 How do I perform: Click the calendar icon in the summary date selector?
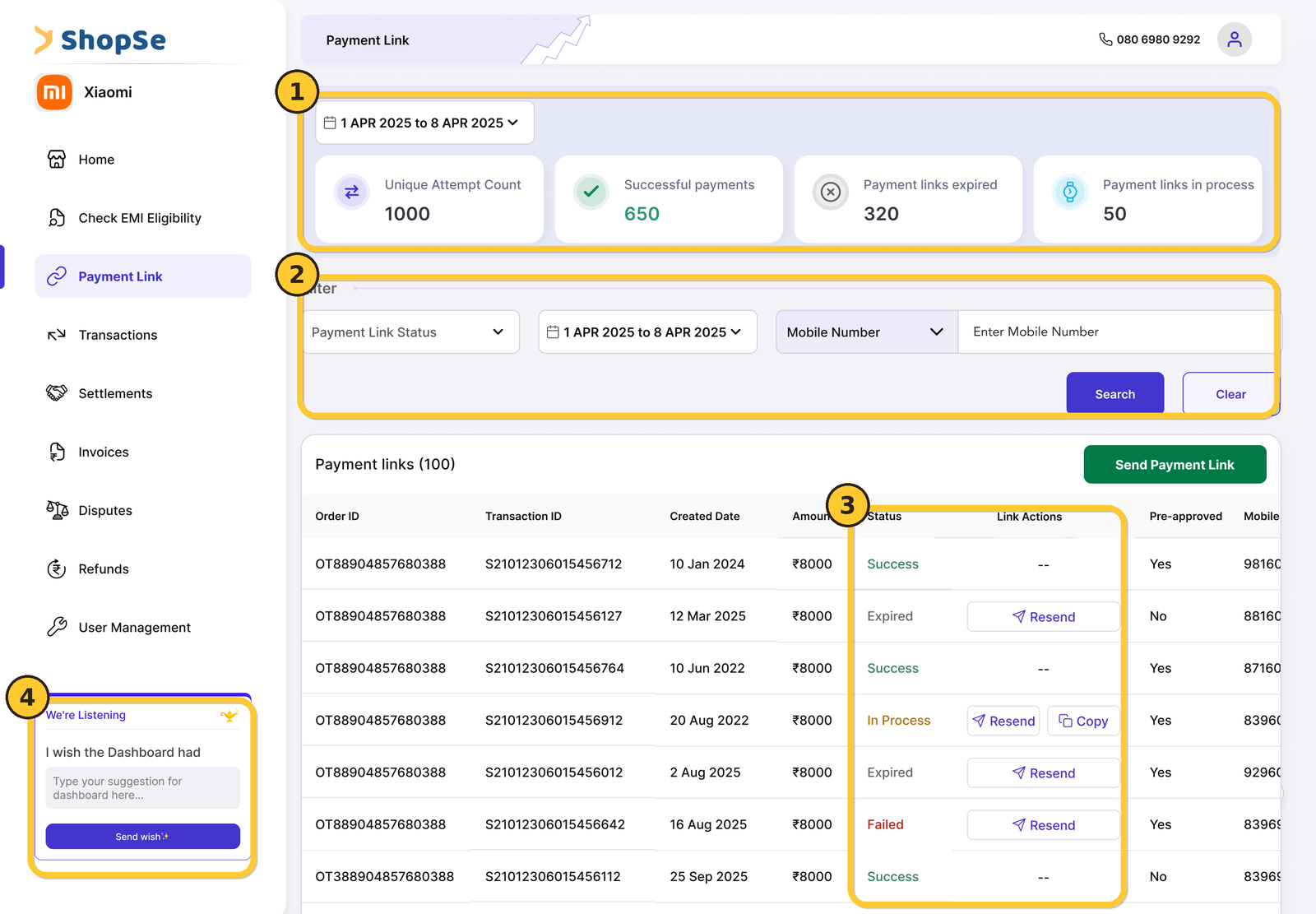coord(330,123)
